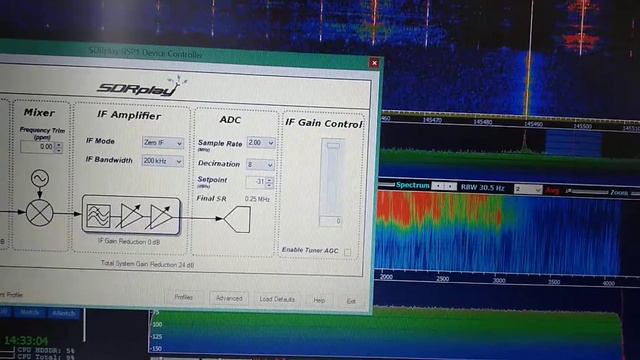640x360 pixels.
Task: Open the averaging dropdown showing 2 in HDSDR
Action: [x=528, y=189]
